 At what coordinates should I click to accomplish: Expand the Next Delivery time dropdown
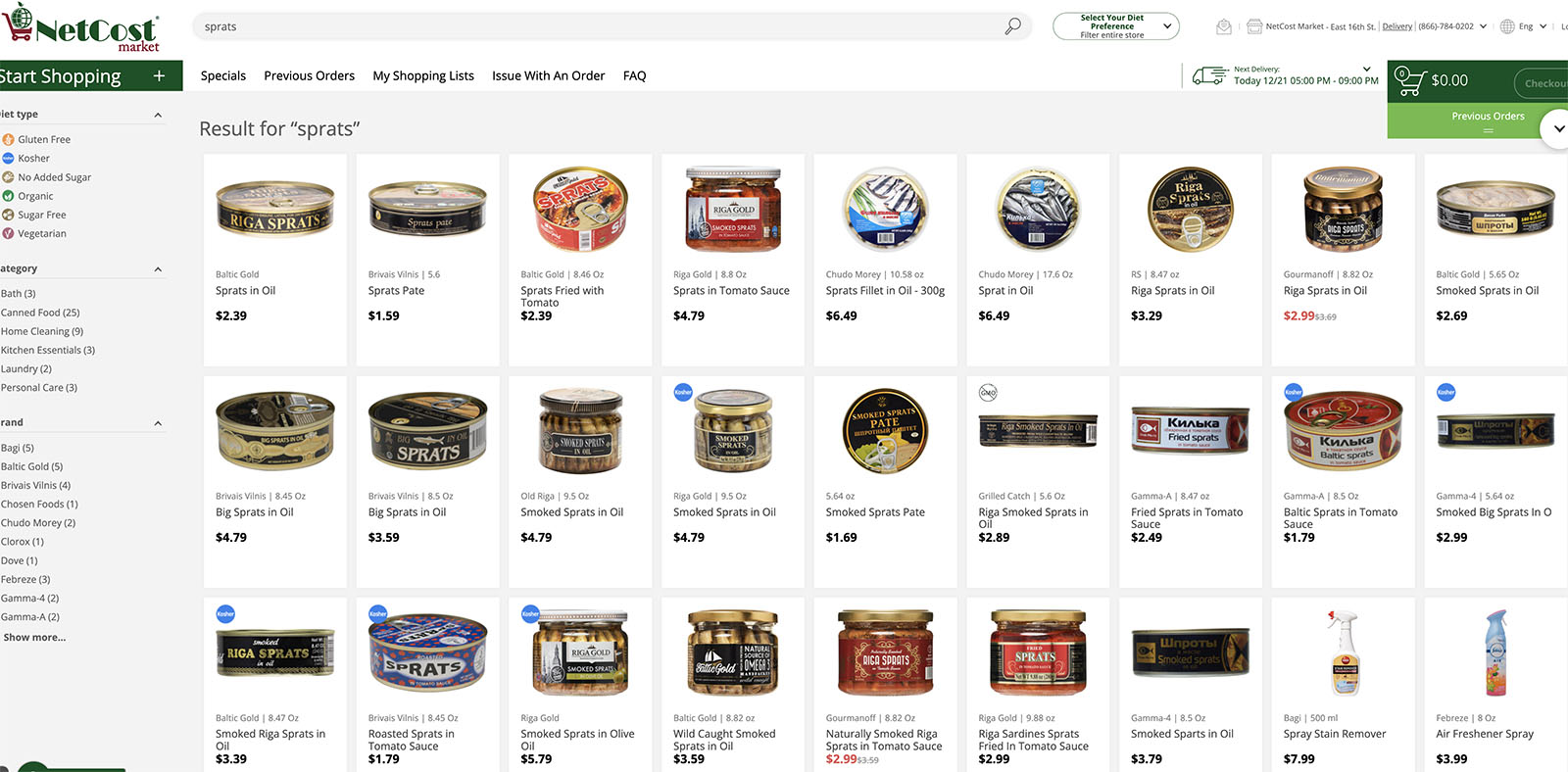tap(1366, 70)
